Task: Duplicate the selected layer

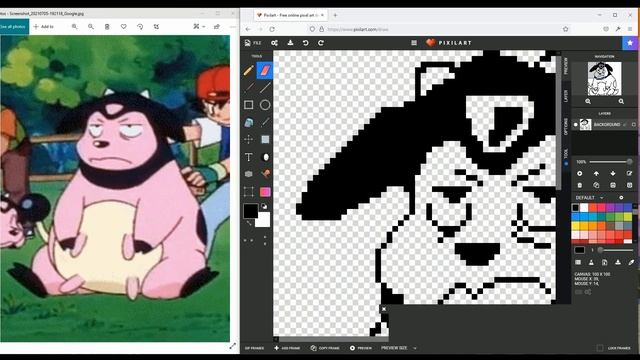Action: [596, 185]
